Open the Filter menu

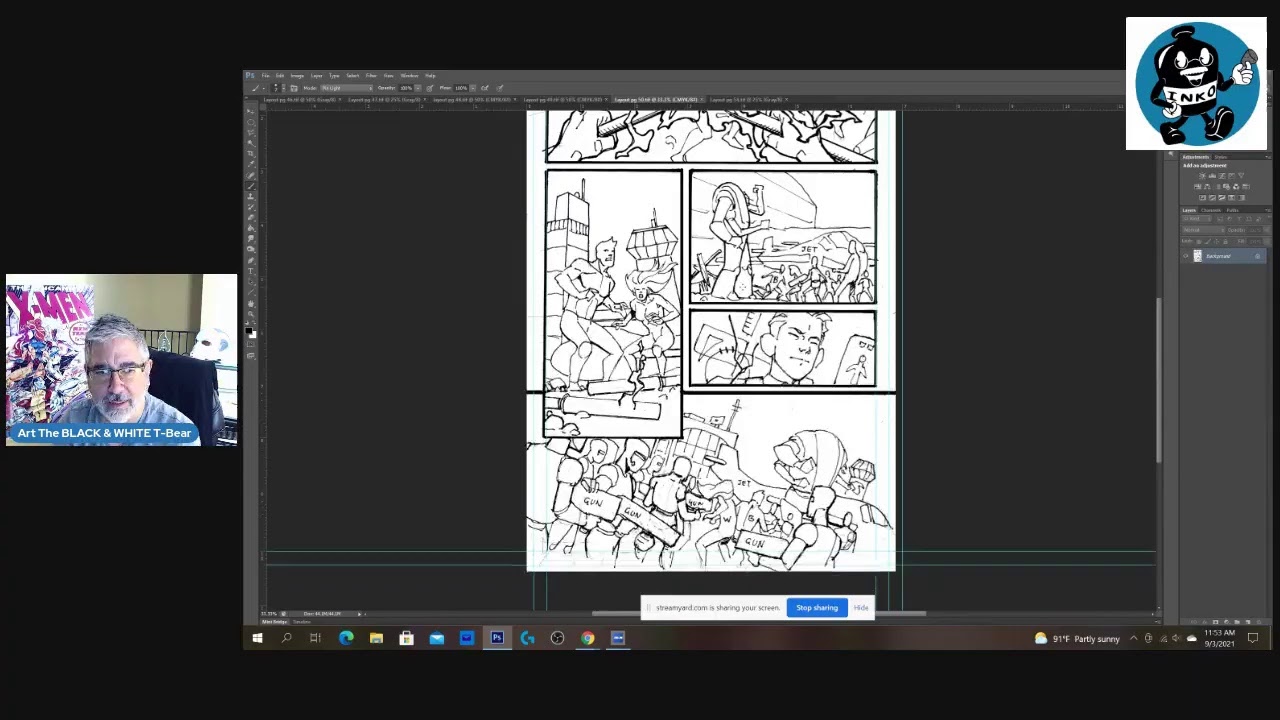click(371, 76)
